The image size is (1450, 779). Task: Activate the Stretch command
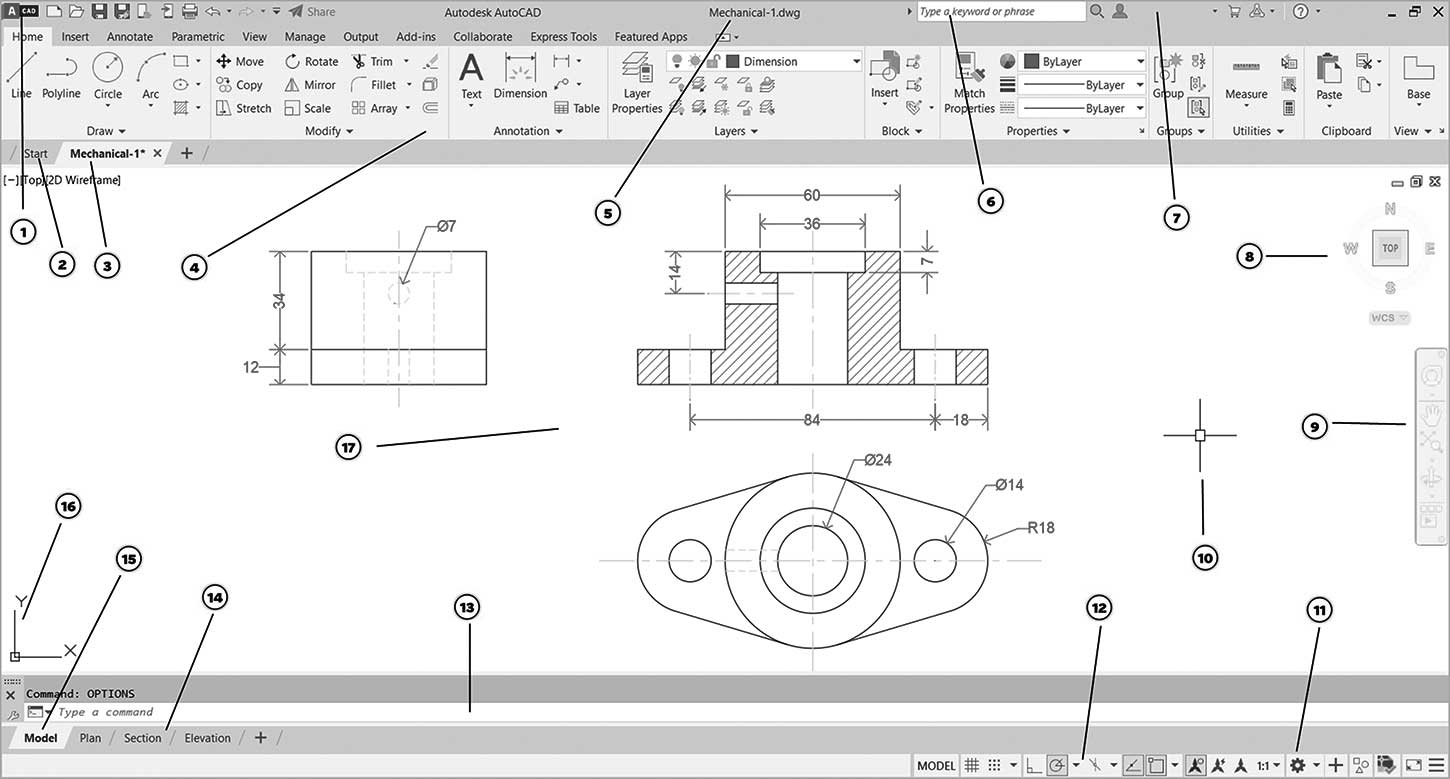click(x=244, y=108)
